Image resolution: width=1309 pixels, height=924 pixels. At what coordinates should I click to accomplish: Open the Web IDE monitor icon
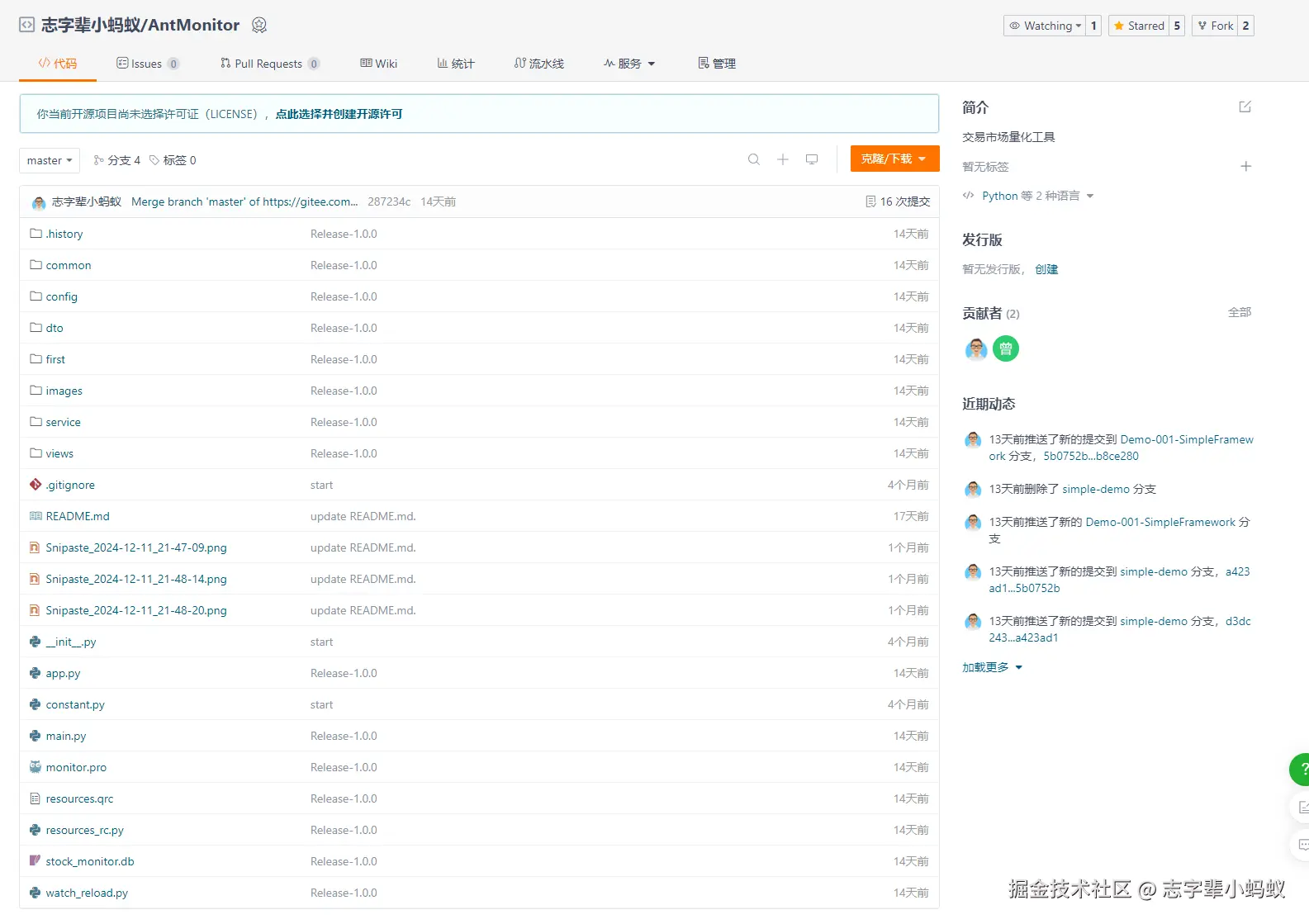(x=812, y=159)
